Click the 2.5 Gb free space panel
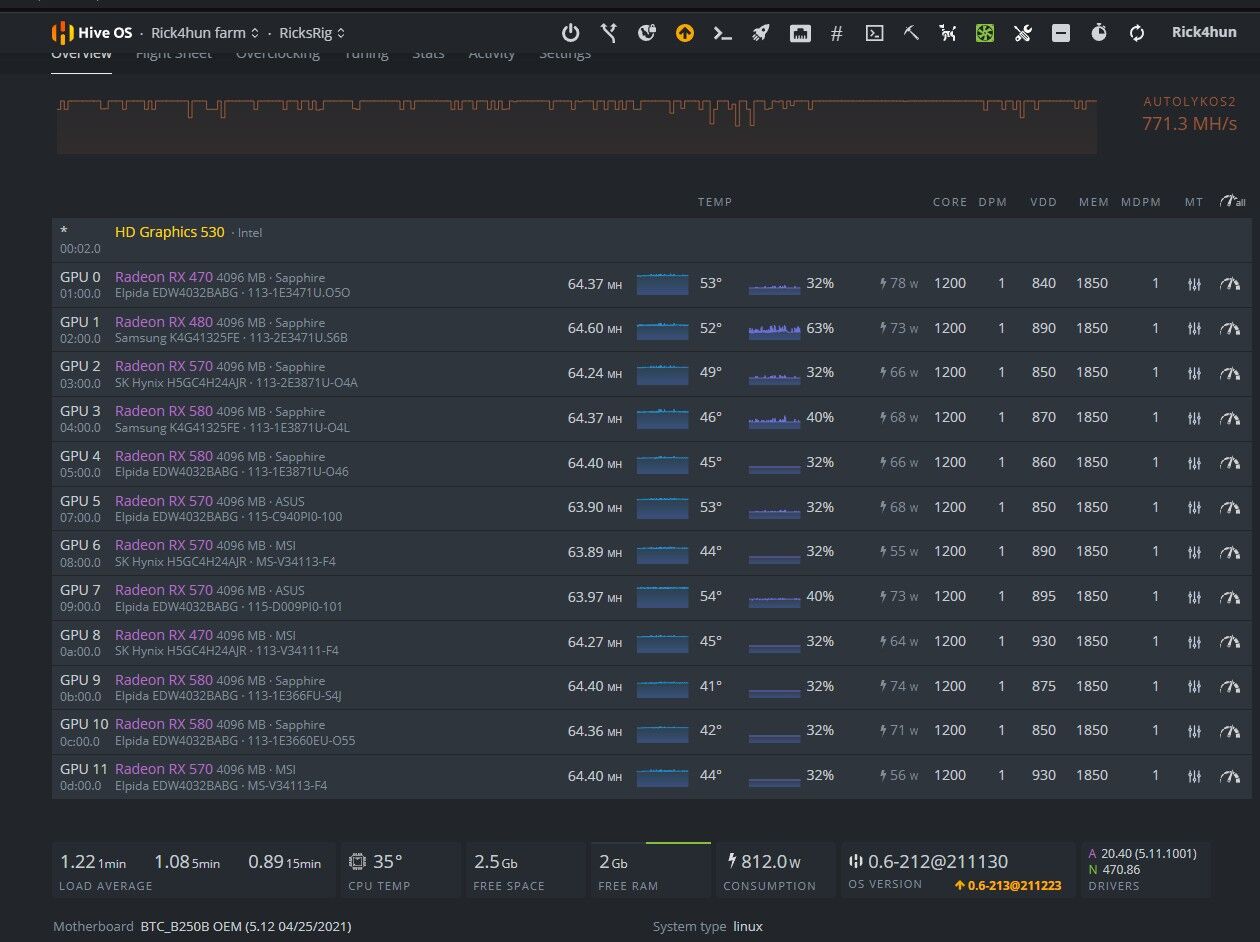 pos(526,870)
